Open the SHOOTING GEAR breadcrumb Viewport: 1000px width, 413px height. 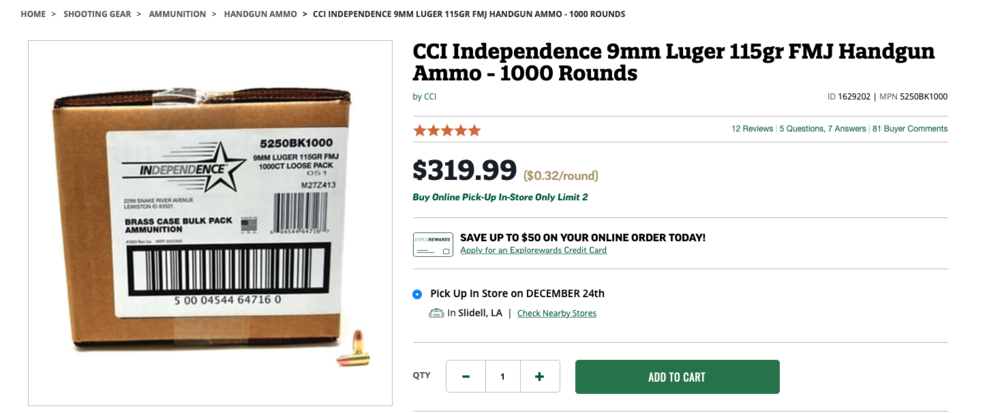click(x=100, y=14)
